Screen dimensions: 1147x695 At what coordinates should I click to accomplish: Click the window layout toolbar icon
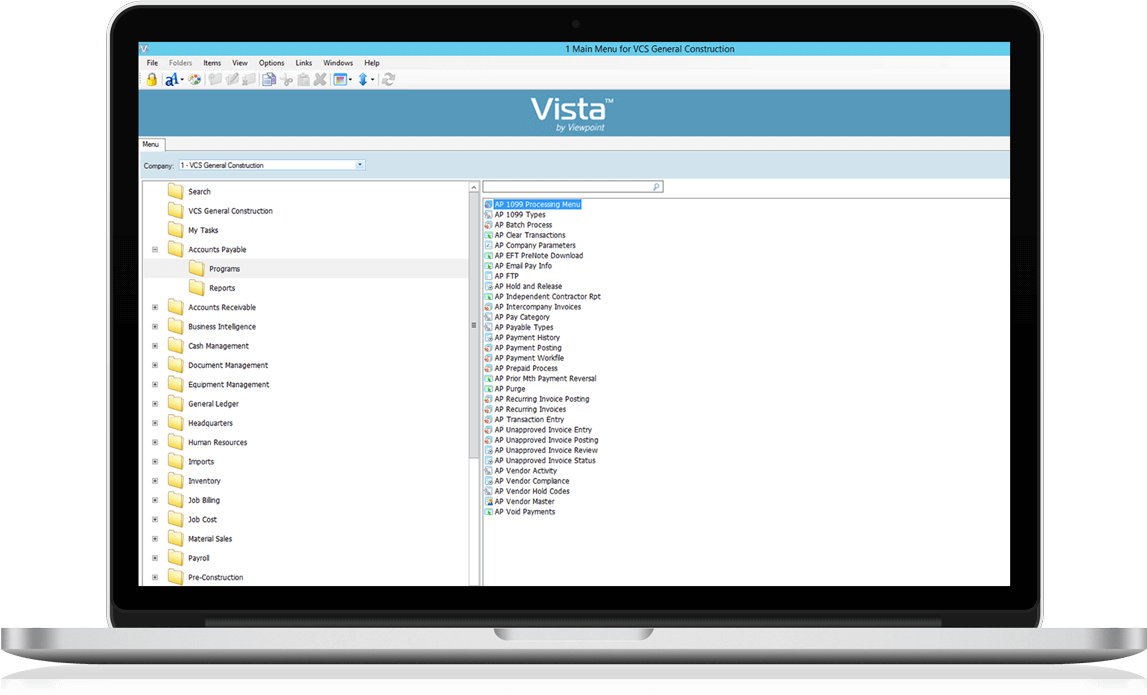340,80
